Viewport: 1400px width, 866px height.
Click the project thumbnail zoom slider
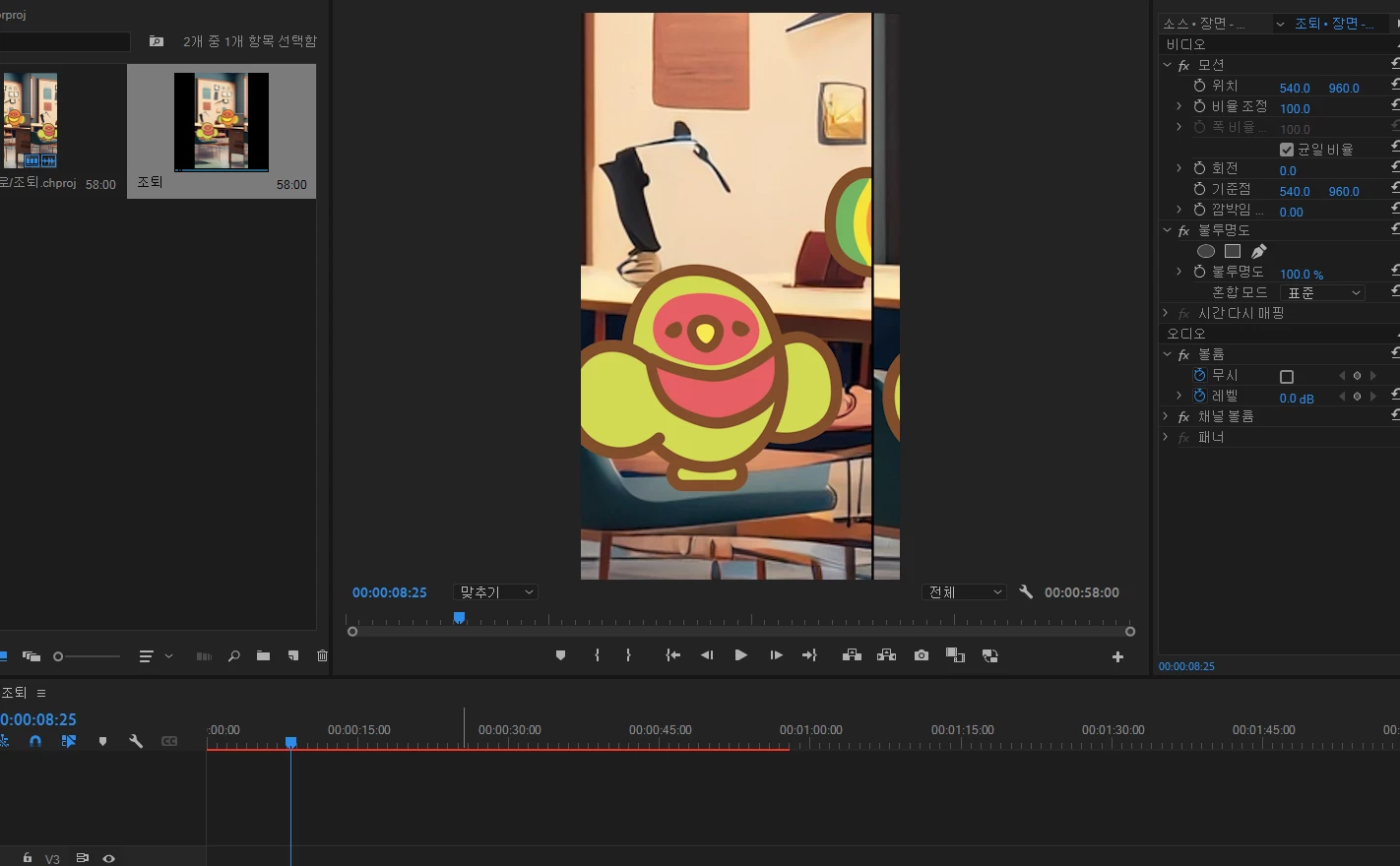point(87,656)
